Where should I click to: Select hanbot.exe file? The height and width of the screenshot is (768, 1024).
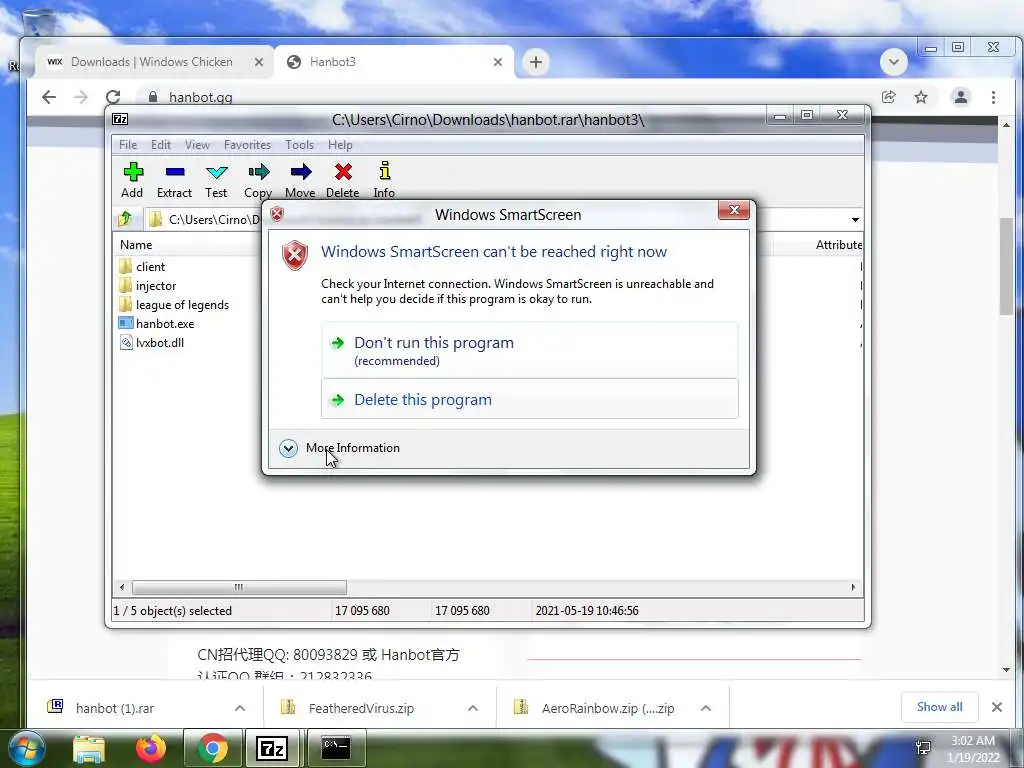click(157, 323)
